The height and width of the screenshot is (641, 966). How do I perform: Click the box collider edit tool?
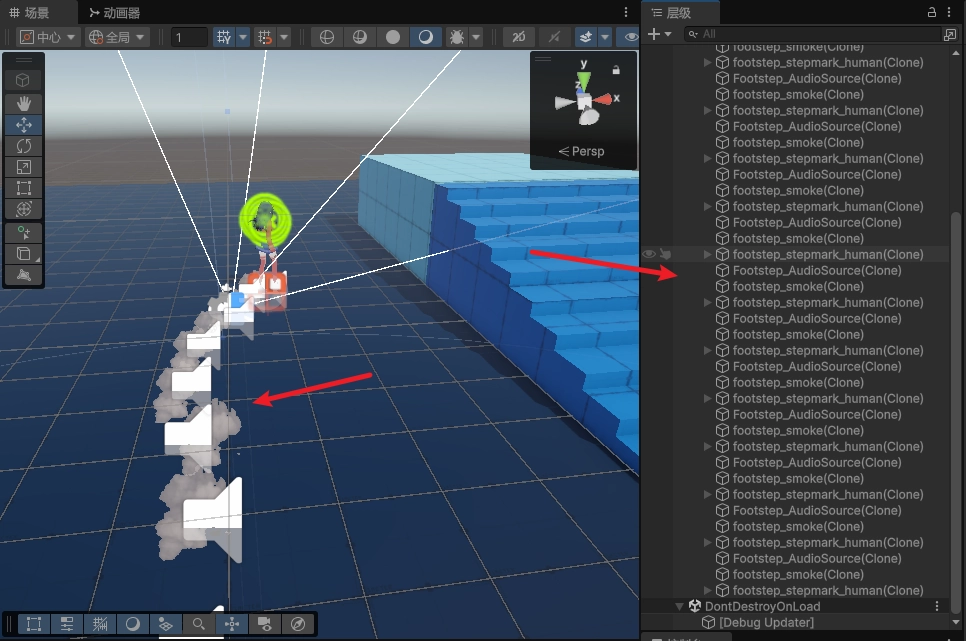23,254
